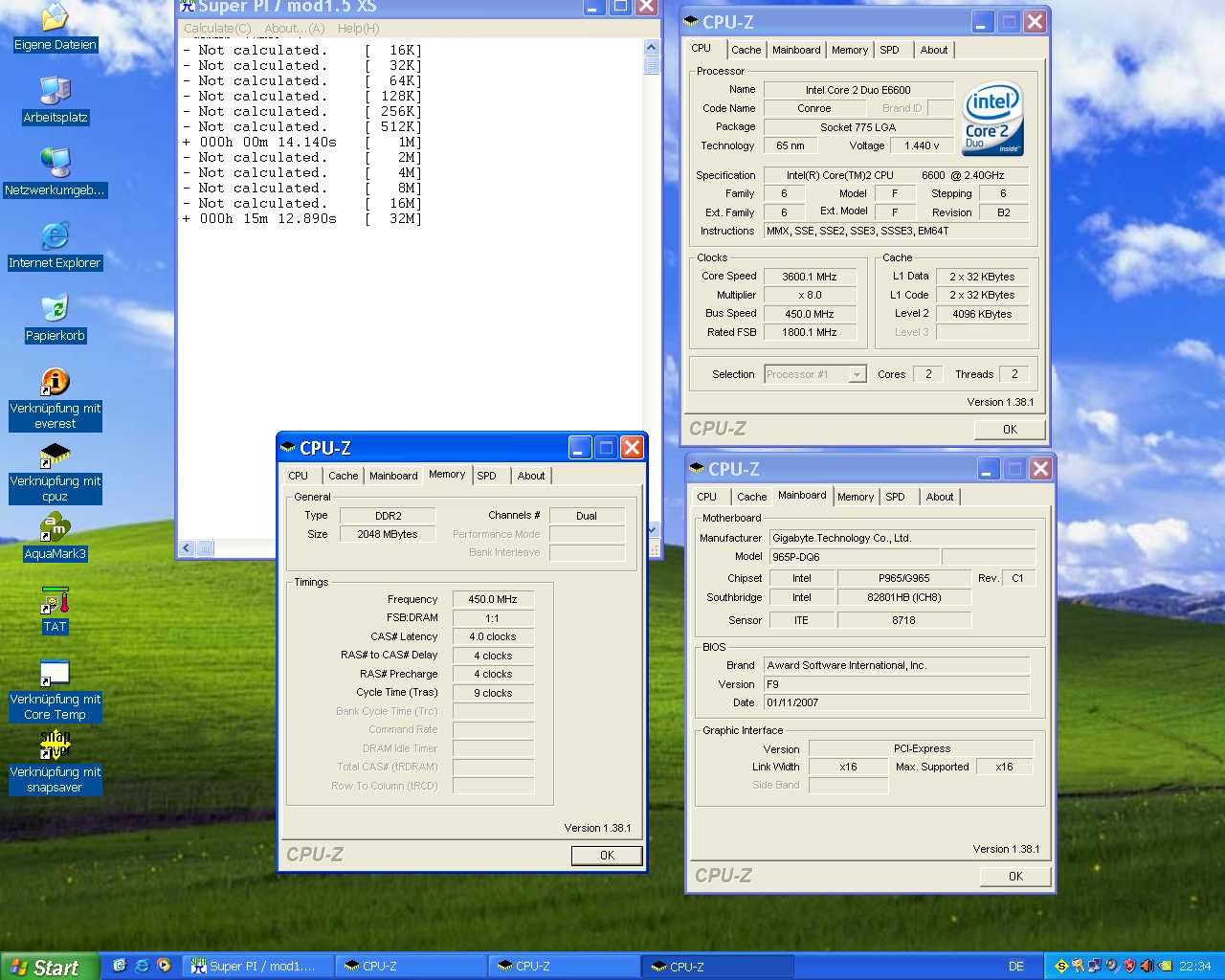Click the DE language indicator
Viewport: 1225px width, 980px height.
[1016, 967]
